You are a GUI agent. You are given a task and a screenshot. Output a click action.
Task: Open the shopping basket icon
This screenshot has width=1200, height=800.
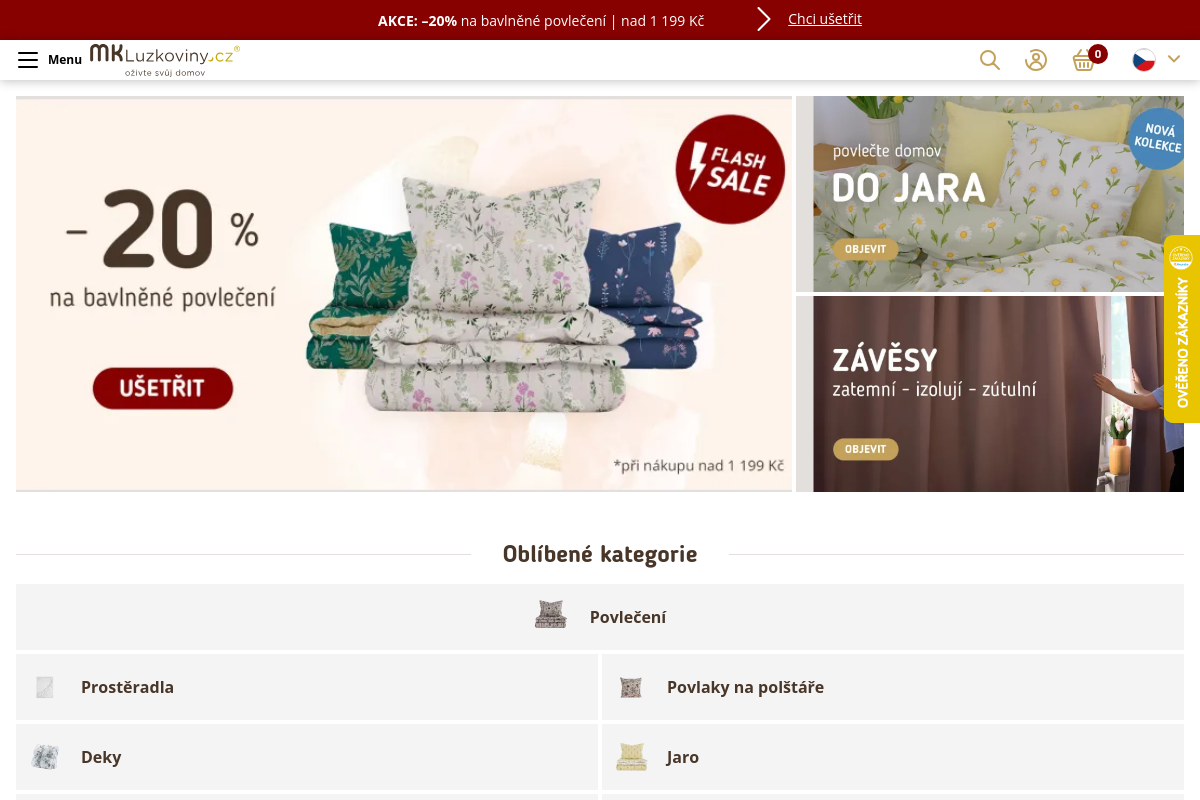tap(1084, 60)
